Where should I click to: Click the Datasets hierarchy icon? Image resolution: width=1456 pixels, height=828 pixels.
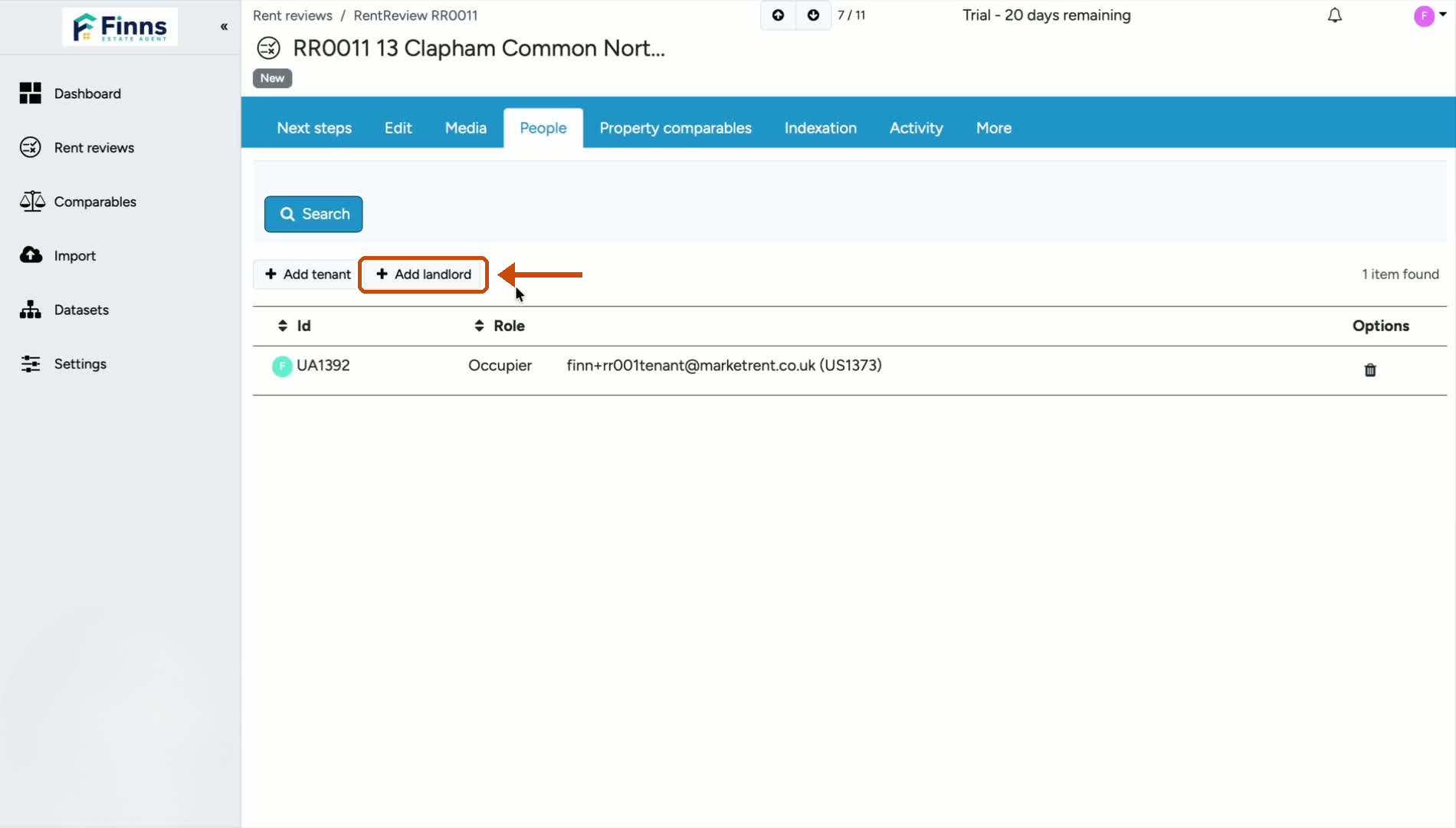pyautogui.click(x=31, y=310)
